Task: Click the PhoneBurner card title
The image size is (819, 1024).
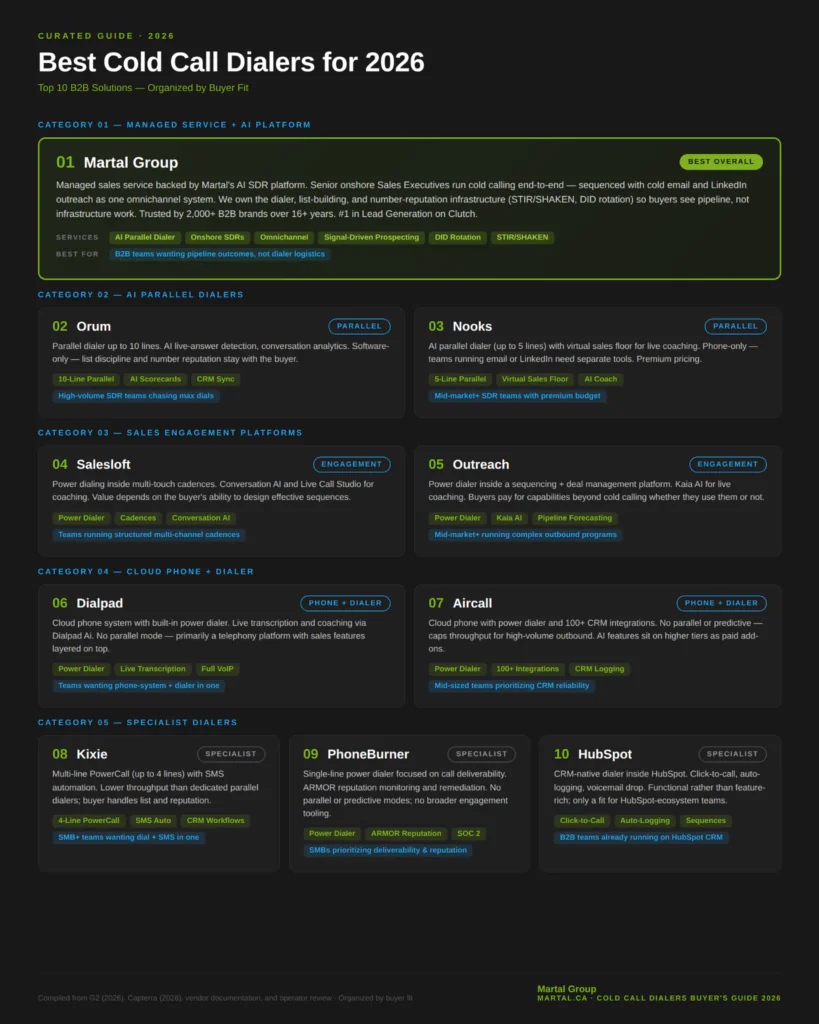Action: (368, 754)
